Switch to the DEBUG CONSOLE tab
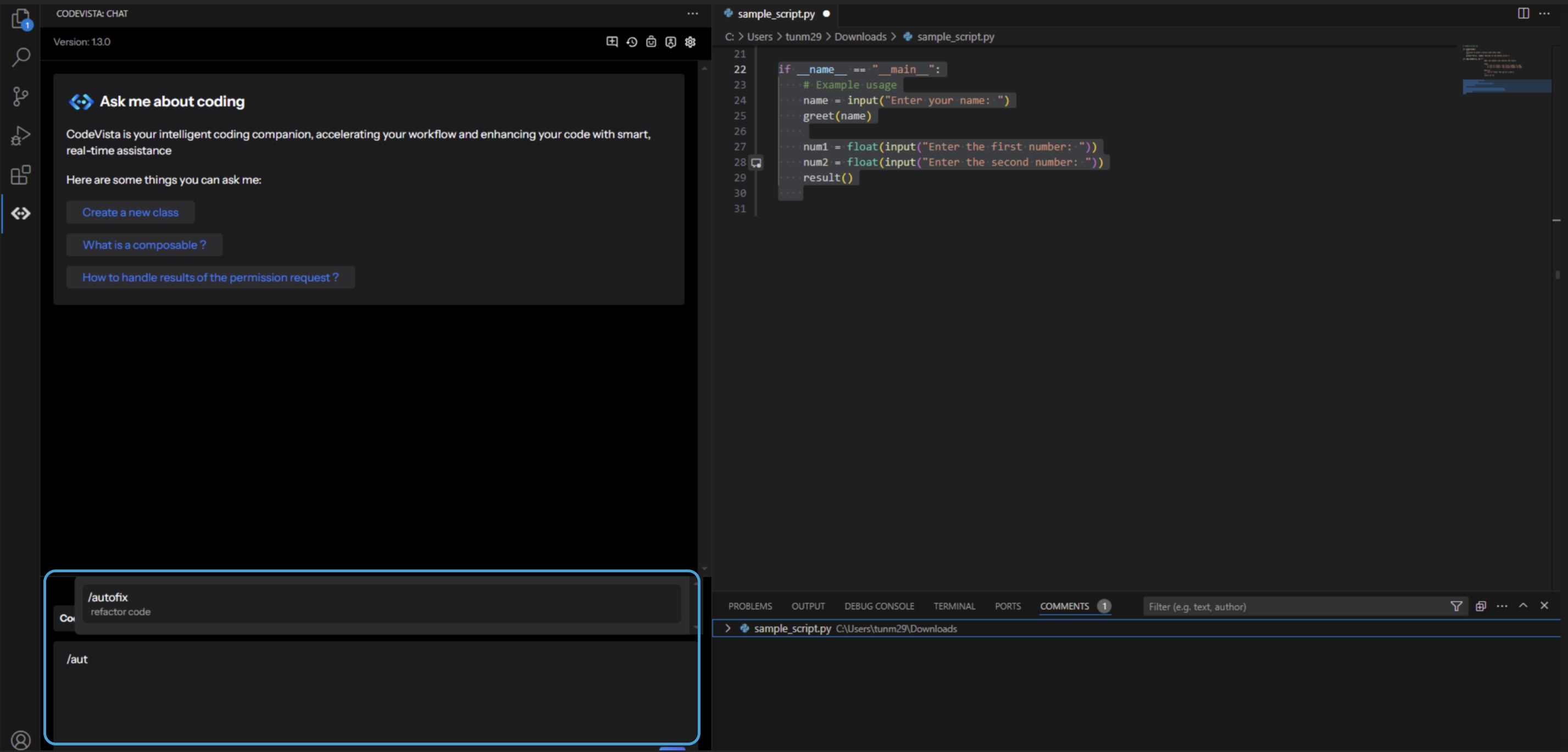Screen dimensions: 1568x752 (x=879, y=606)
